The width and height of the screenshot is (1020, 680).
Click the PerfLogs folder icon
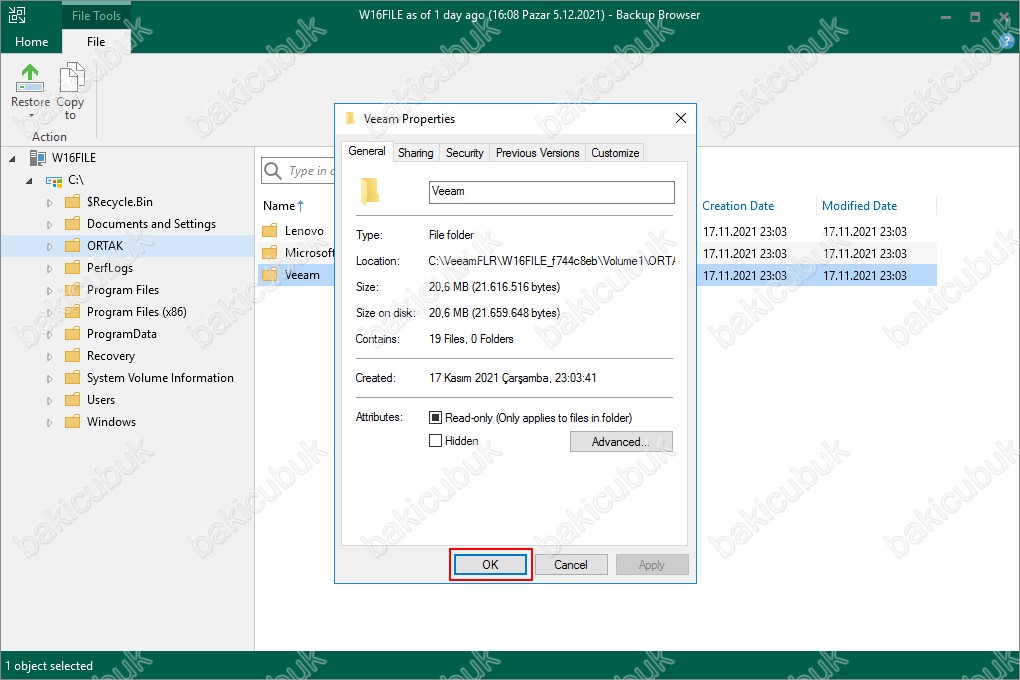(x=73, y=267)
